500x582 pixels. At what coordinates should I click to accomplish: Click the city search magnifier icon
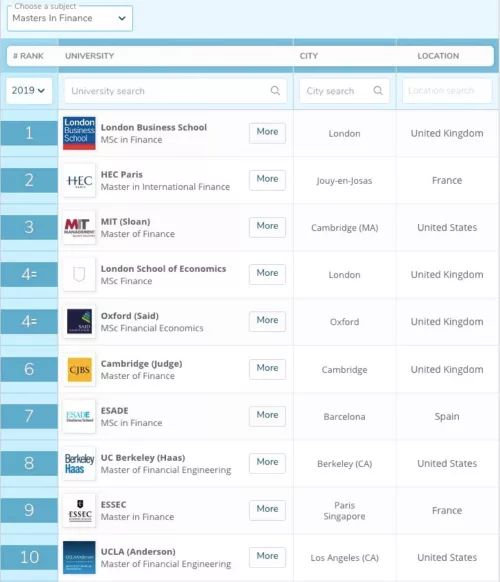point(378,91)
